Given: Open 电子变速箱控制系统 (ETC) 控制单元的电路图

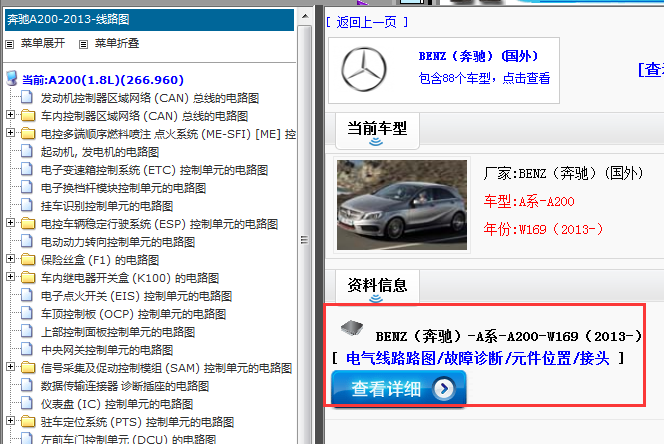Looking at the screenshot, I should click(x=155, y=170).
